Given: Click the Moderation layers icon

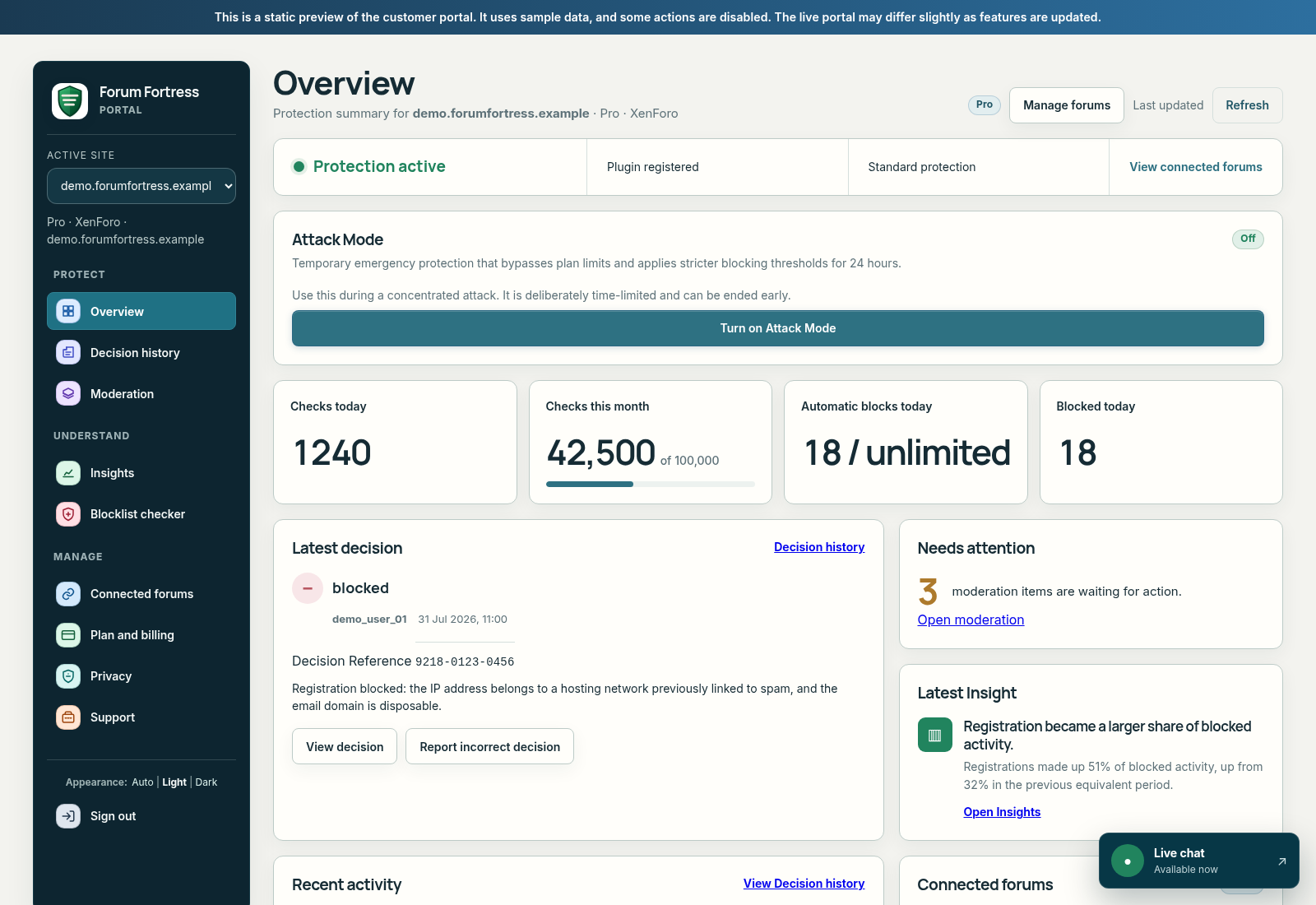Looking at the screenshot, I should click(x=68, y=393).
